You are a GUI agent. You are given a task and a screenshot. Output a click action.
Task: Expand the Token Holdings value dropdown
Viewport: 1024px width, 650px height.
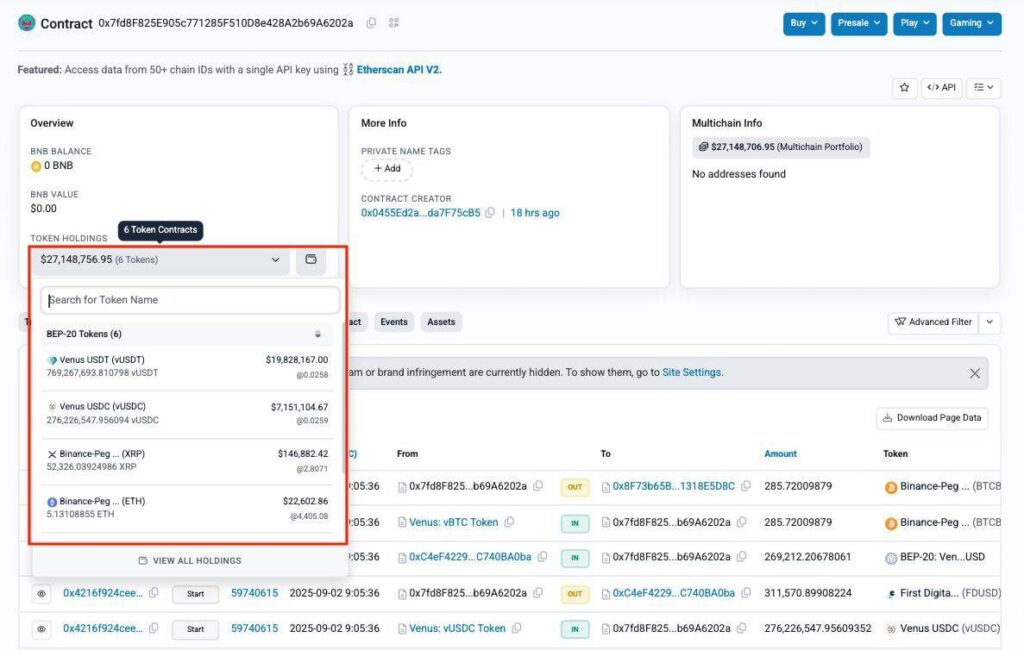click(275, 259)
